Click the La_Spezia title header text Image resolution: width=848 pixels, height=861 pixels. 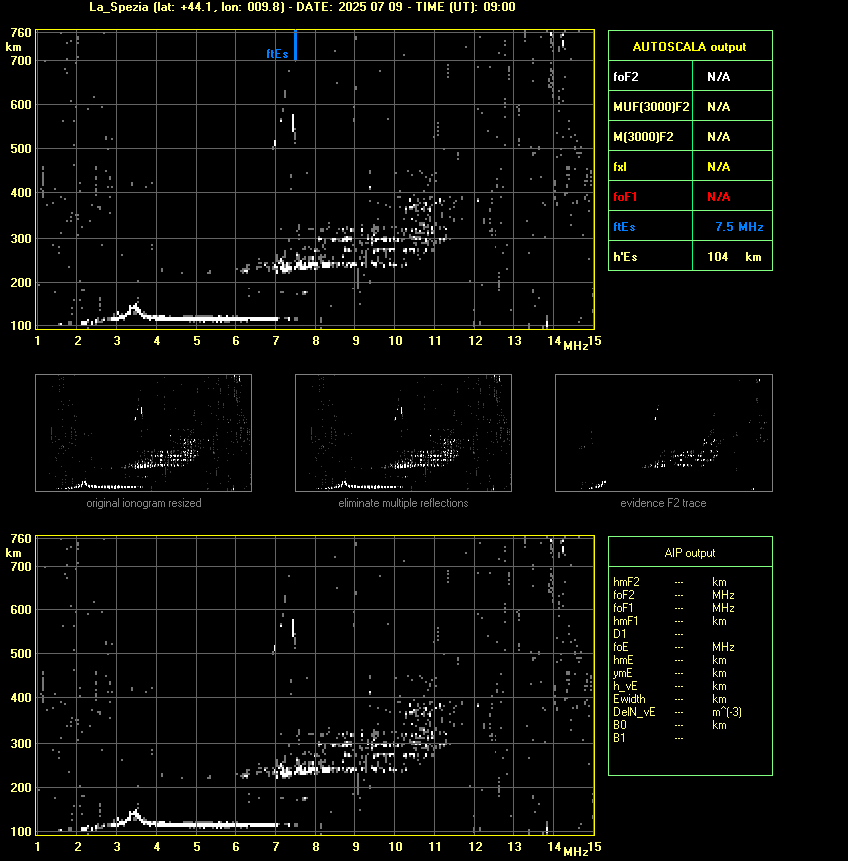coord(302,7)
